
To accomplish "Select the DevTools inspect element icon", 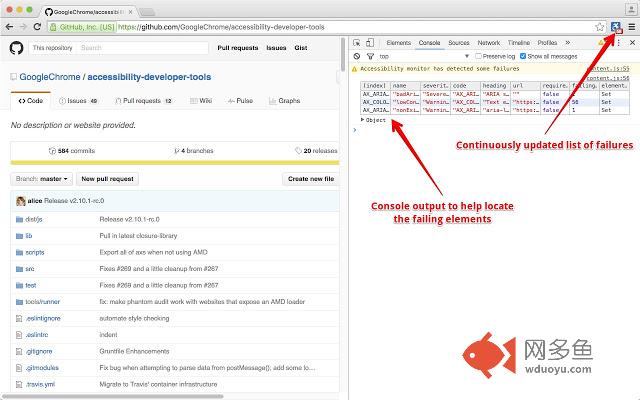I will (x=357, y=43).
